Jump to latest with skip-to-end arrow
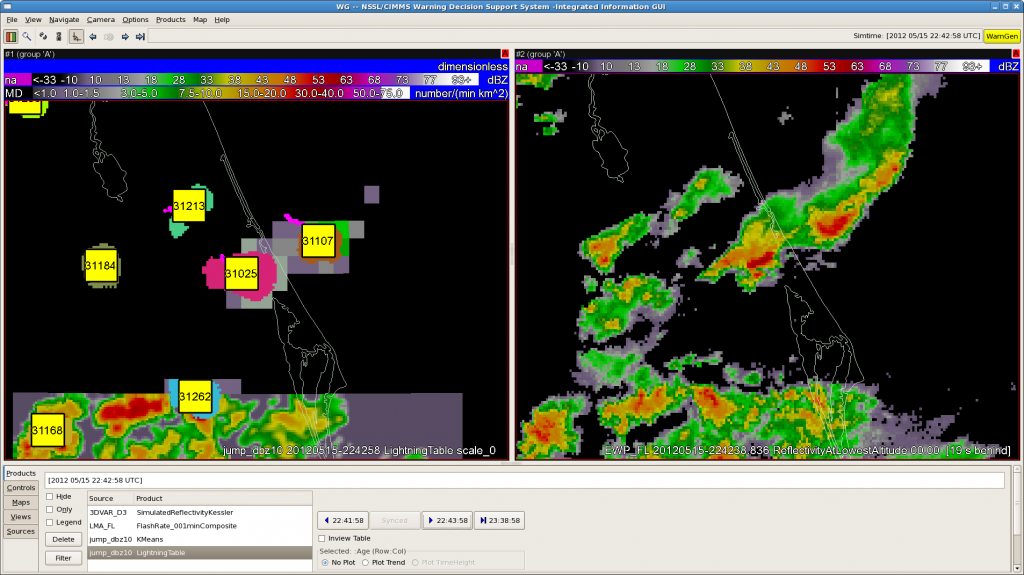 coord(141,36)
